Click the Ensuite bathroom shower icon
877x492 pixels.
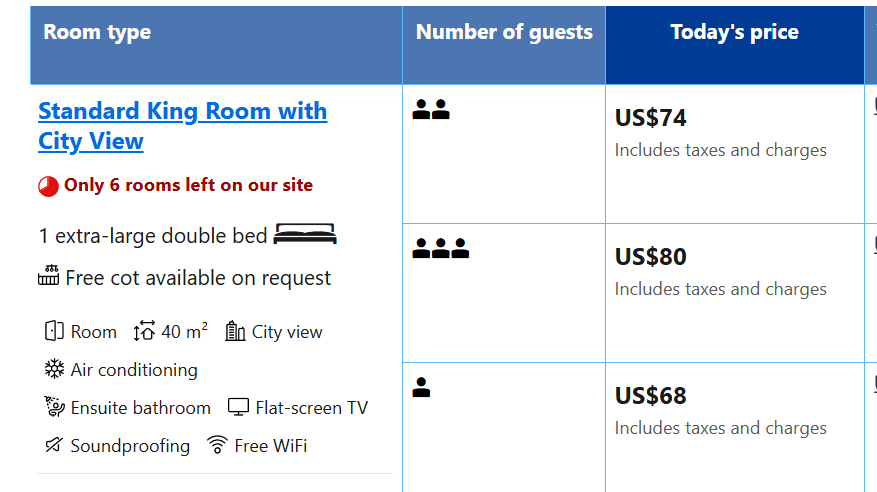(x=54, y=406)
